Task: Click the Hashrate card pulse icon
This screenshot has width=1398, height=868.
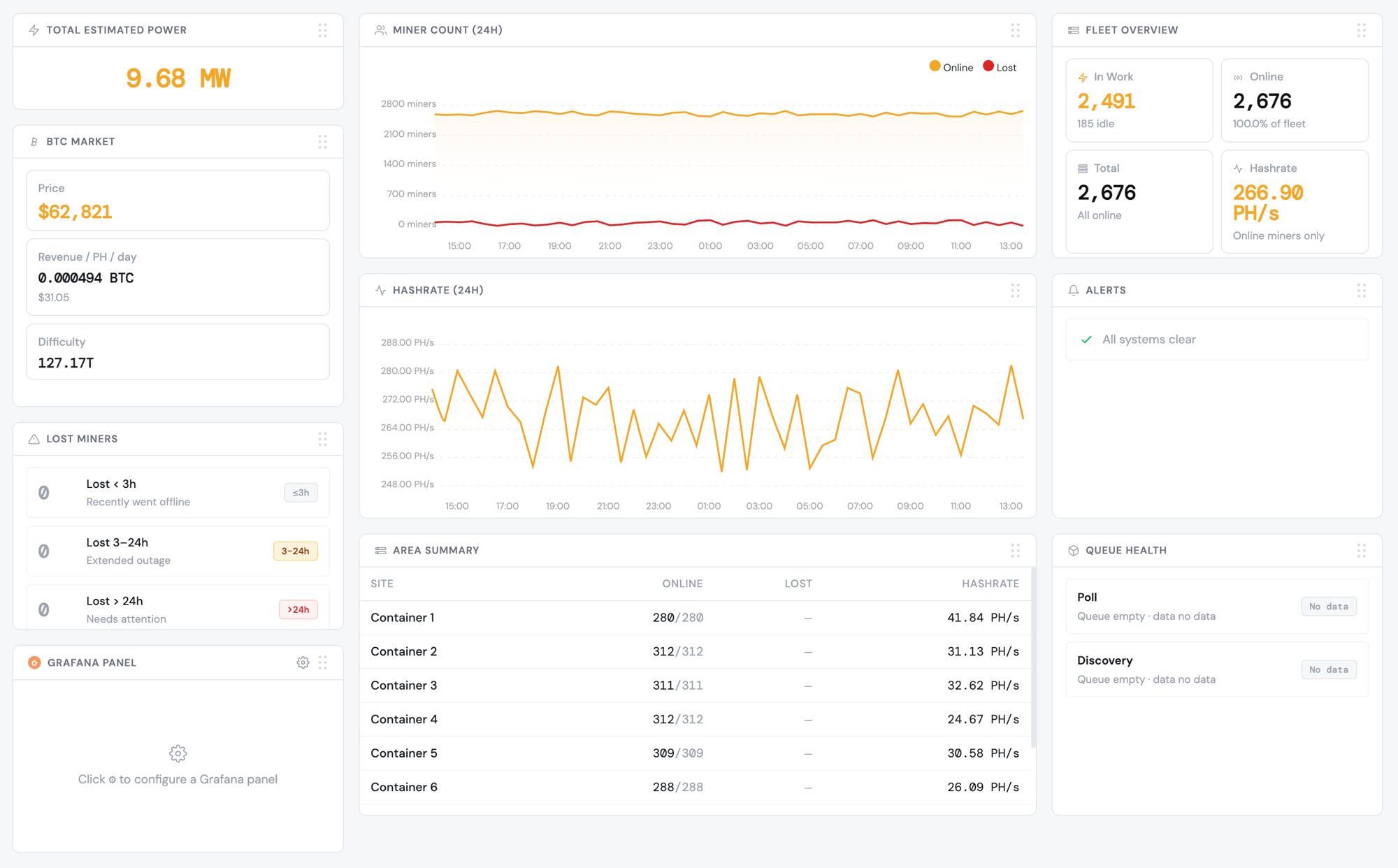Action: click(1238, 168)
